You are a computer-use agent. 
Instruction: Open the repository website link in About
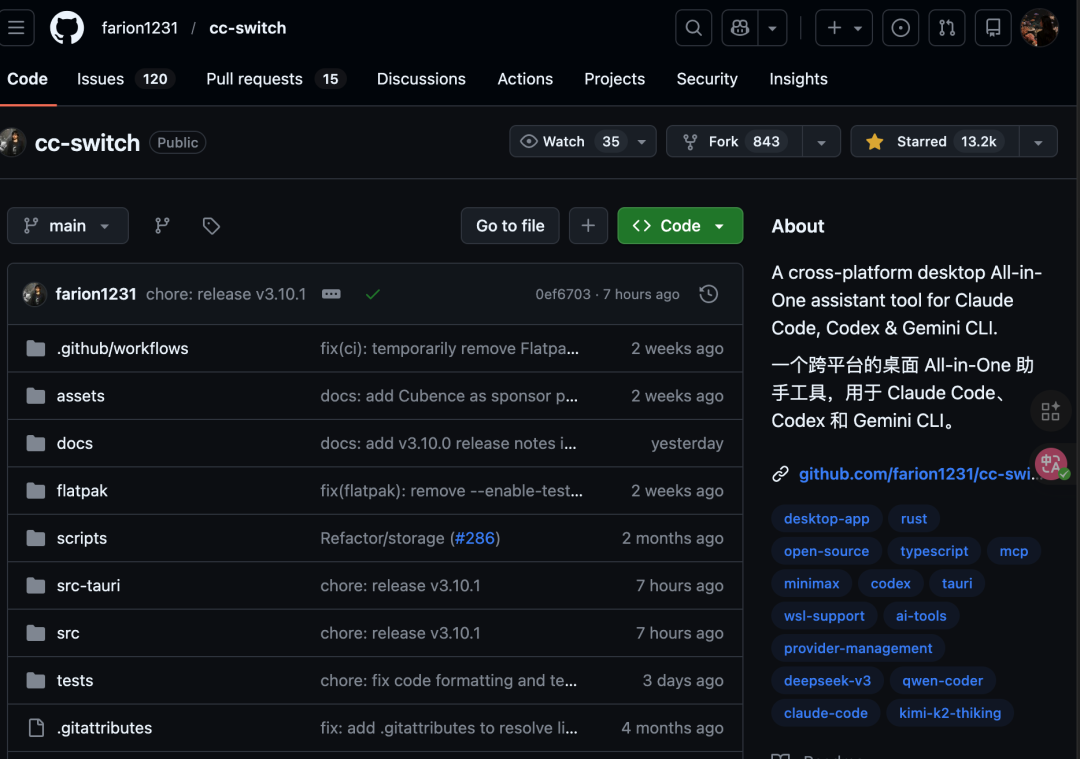920,474
